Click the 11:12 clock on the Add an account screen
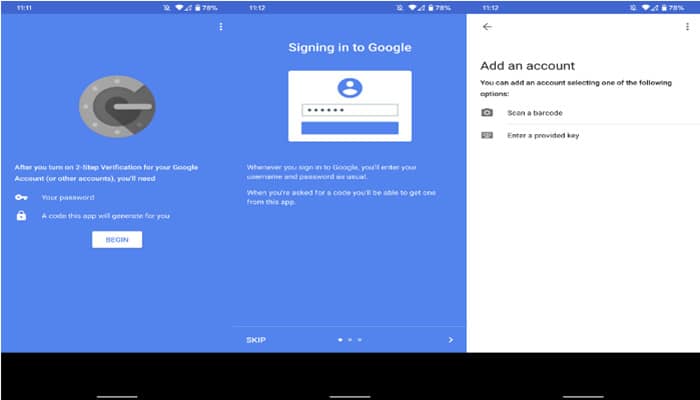The height and width of the screenshot is (400, 700). click(490, 8)
